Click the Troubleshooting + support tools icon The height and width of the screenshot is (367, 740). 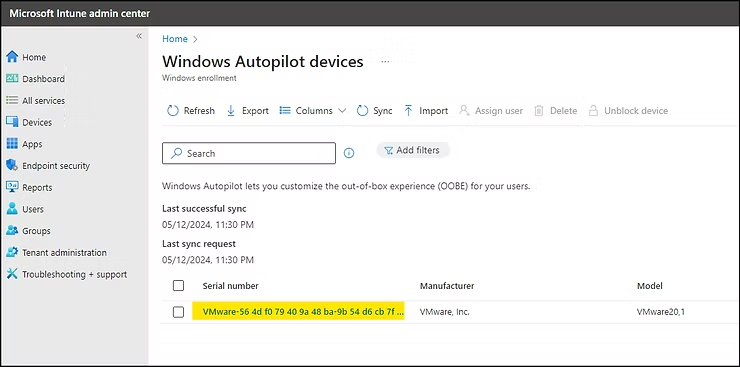(12, 274)
